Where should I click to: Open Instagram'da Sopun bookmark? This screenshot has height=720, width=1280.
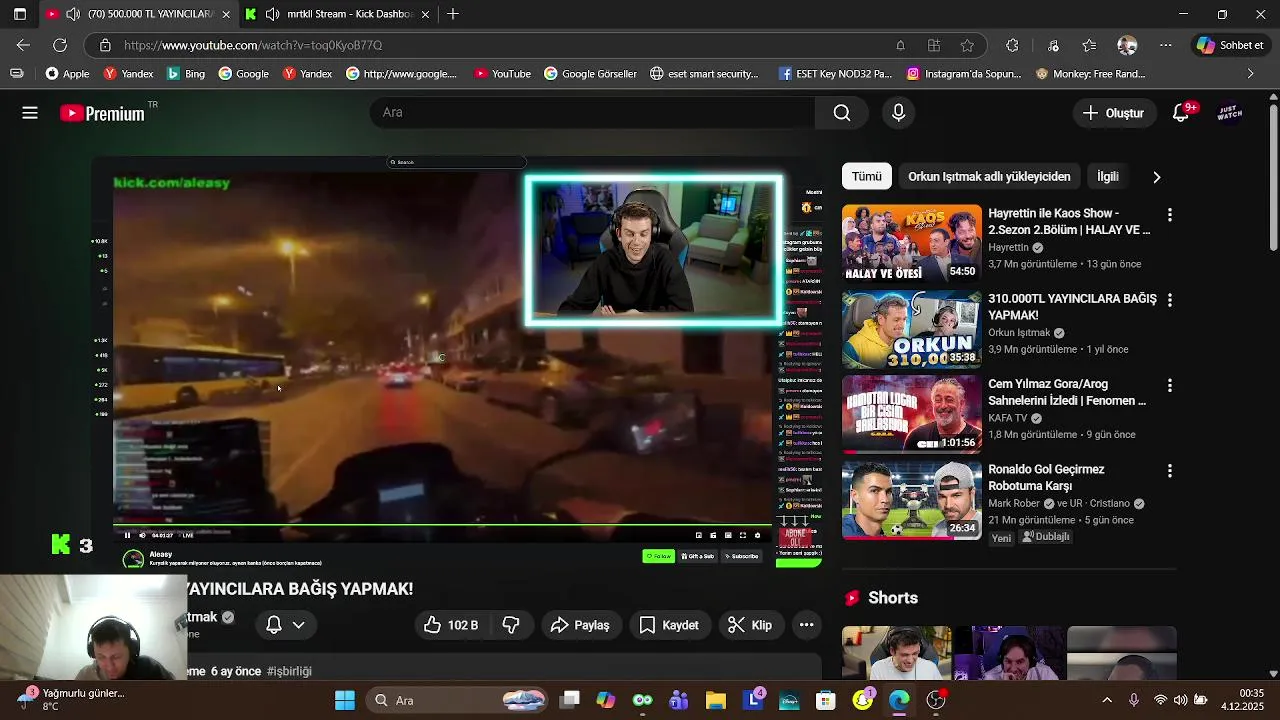964,73
